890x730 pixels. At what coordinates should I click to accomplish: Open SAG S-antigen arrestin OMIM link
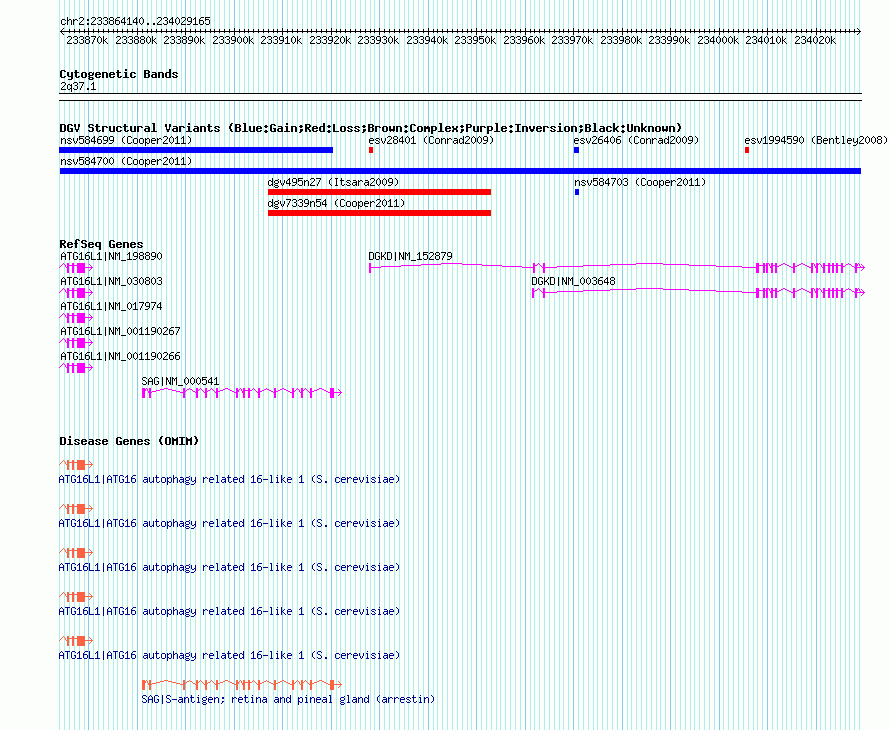pos(288,699)
